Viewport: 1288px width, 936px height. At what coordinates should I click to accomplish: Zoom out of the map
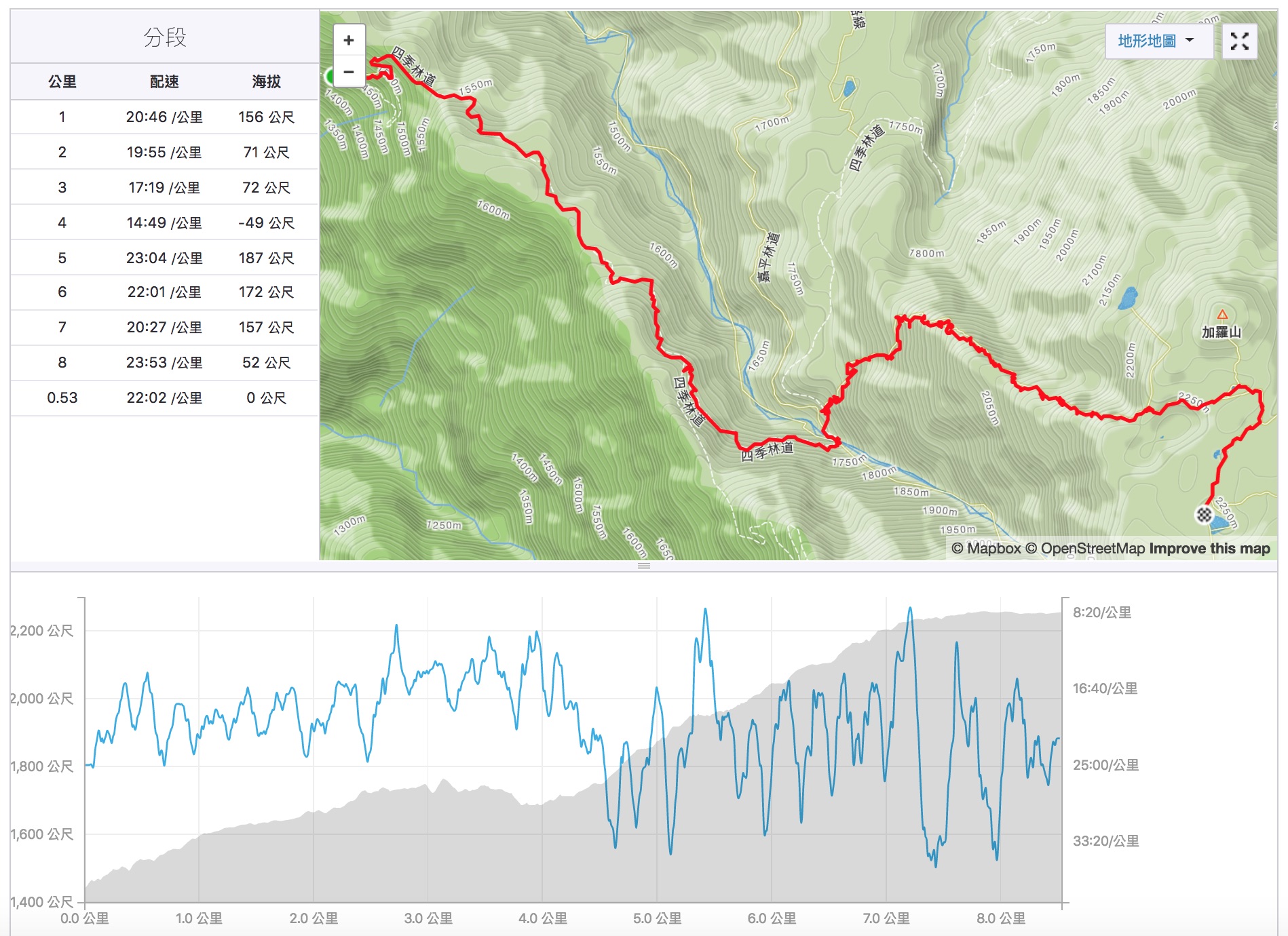tap(349, 72)
